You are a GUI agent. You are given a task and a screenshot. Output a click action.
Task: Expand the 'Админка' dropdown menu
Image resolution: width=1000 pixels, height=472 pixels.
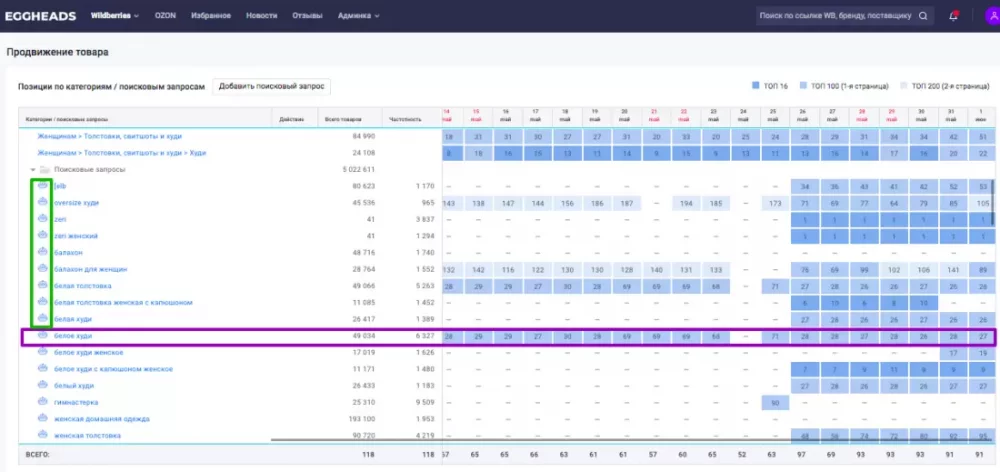(x=358, y=16)
